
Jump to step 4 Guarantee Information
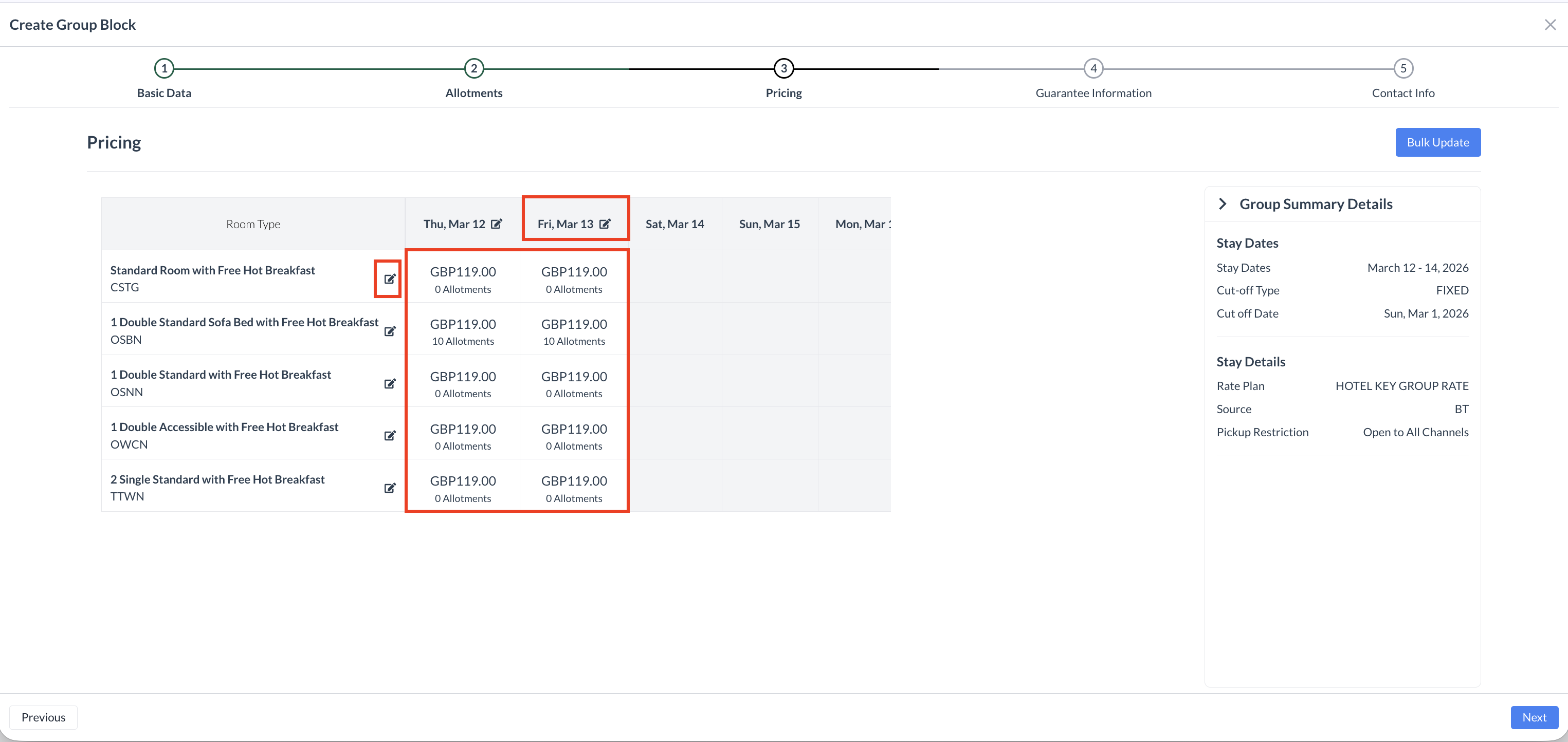pyautogui.click(x=1093, y=69)
